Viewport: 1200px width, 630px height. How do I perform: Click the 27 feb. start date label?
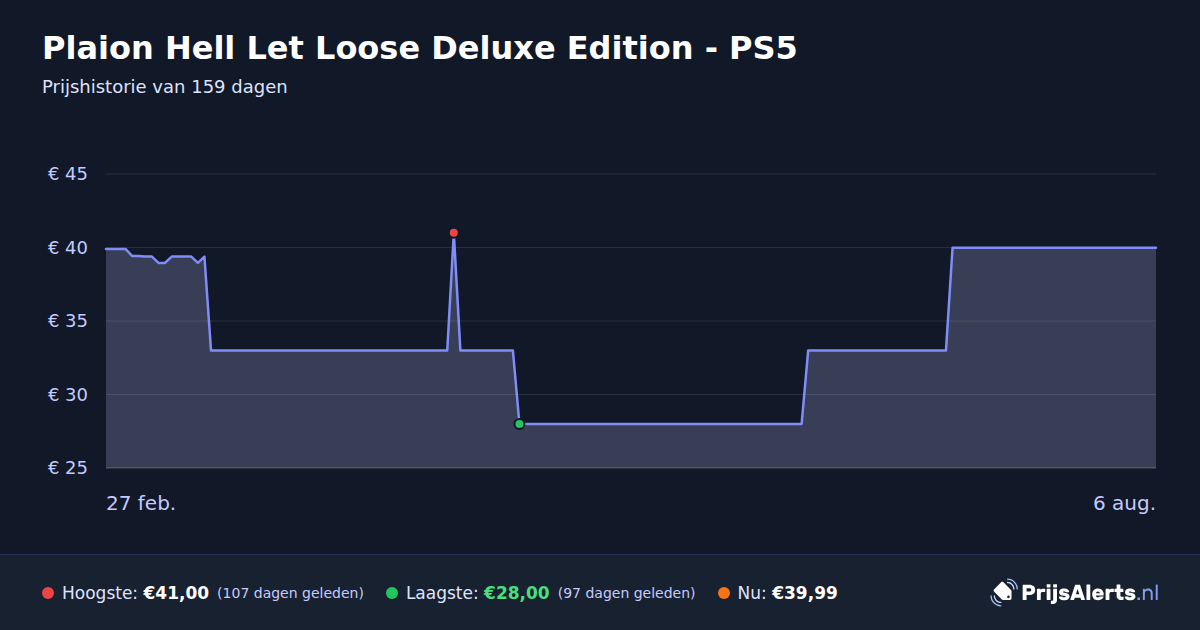pos(141,503)
